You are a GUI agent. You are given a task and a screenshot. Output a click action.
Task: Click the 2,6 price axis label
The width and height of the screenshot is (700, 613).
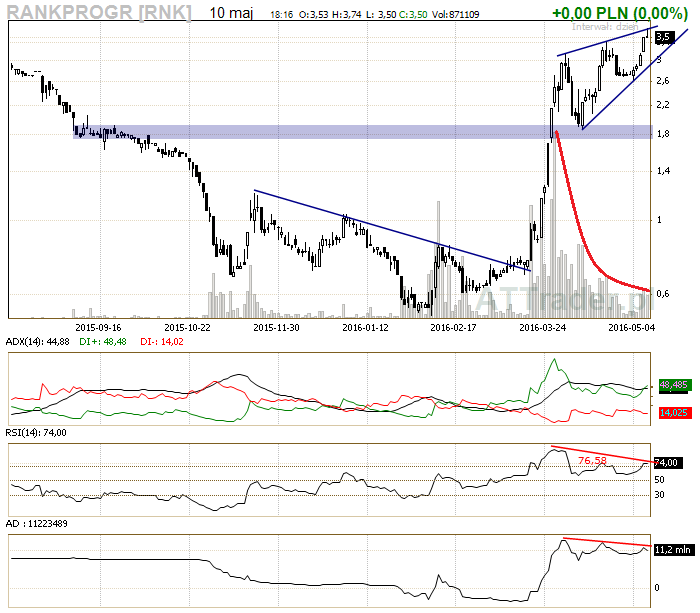[x=662, y=81]
